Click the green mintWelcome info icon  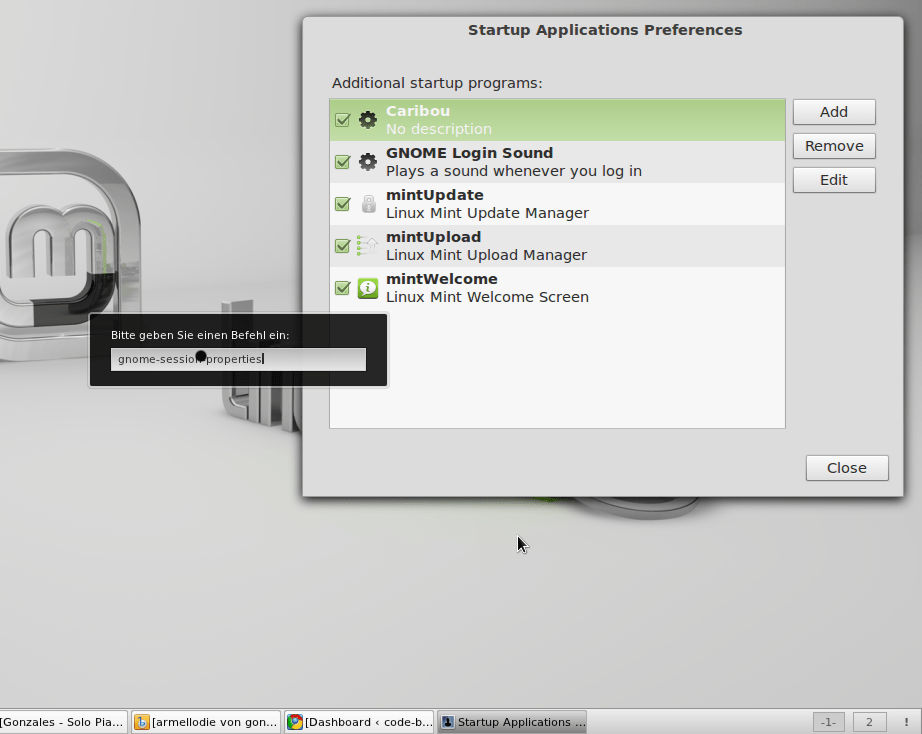(x=367, y=287)
